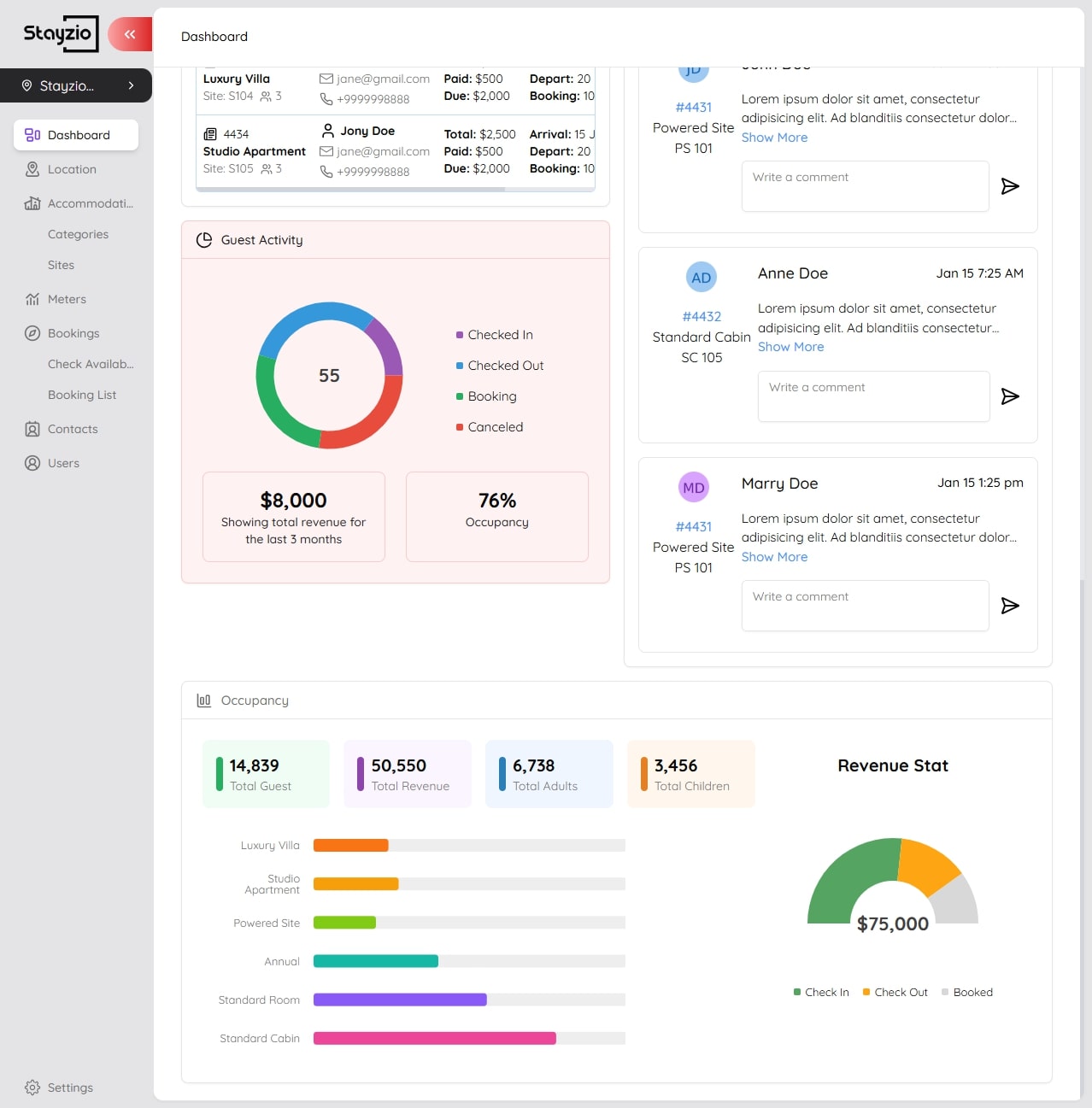This screenshot has width=1092, height=1108.
Task: Send comment on Anne Doe's post
Action: 1010,396
